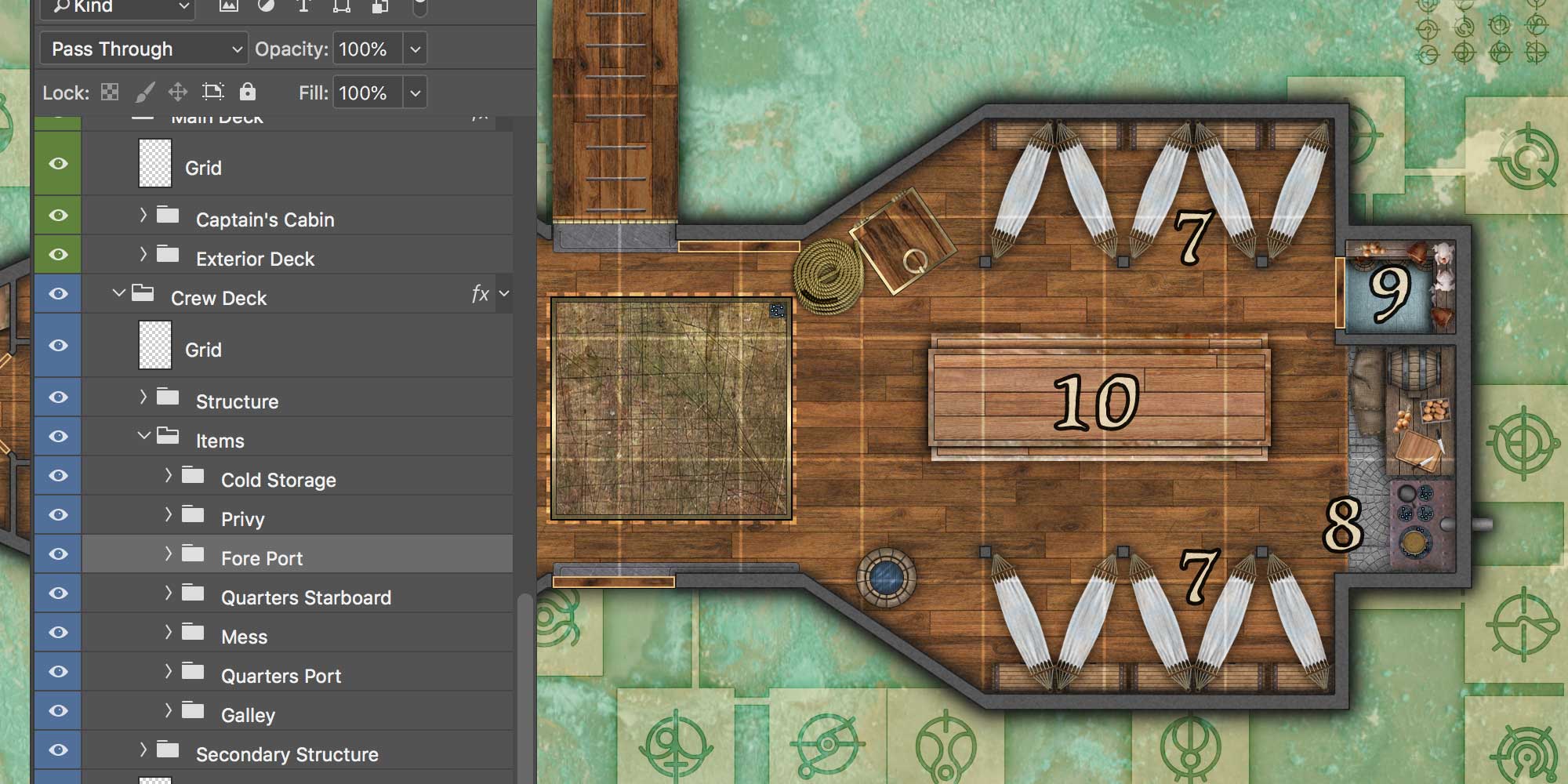Filter layers by type layers
The image size is (1568, 784).
tap(303, 6)
